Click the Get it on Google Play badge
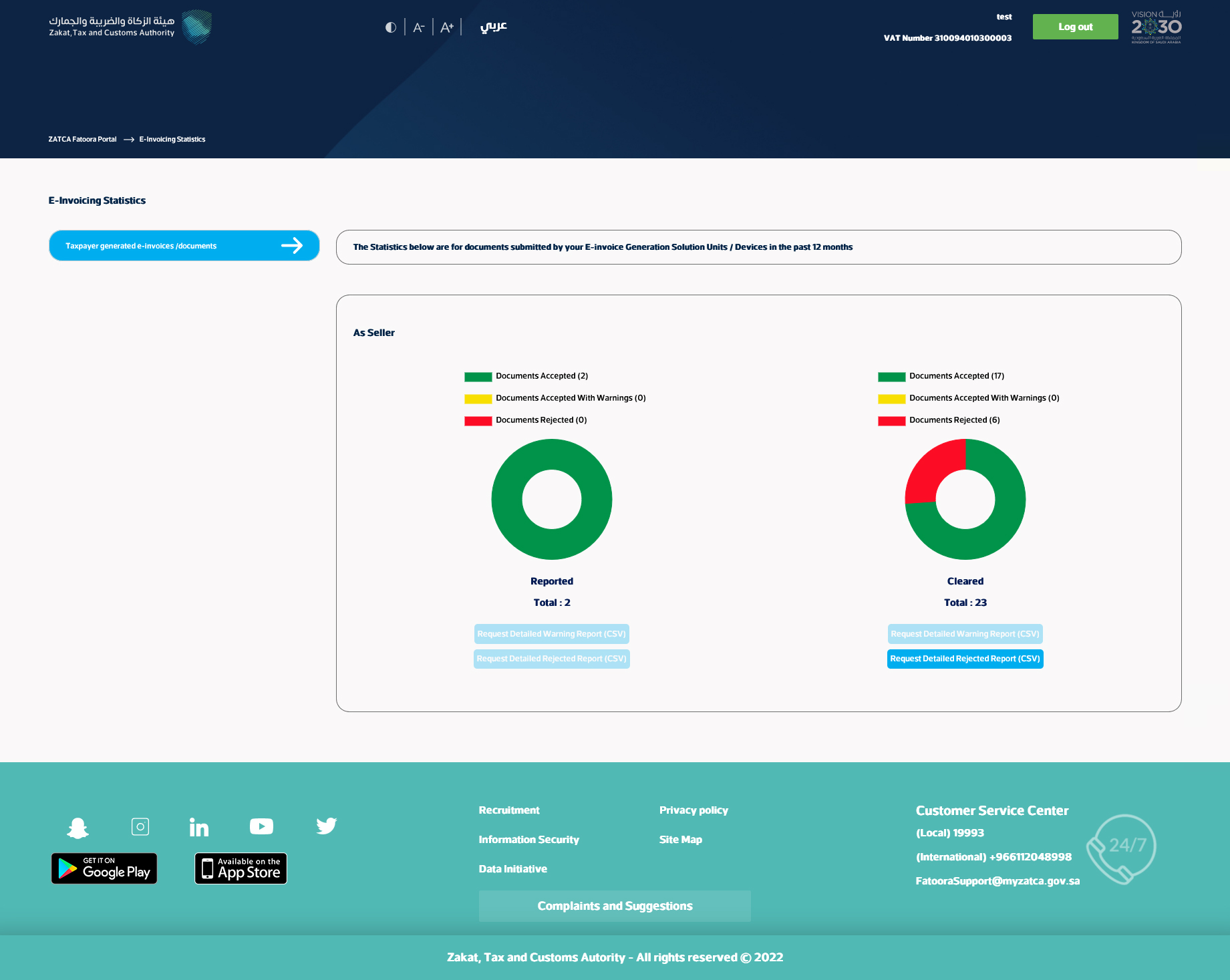Image resolution: width=1230 pixels, height=980 pixels. (x=104, y=868)
